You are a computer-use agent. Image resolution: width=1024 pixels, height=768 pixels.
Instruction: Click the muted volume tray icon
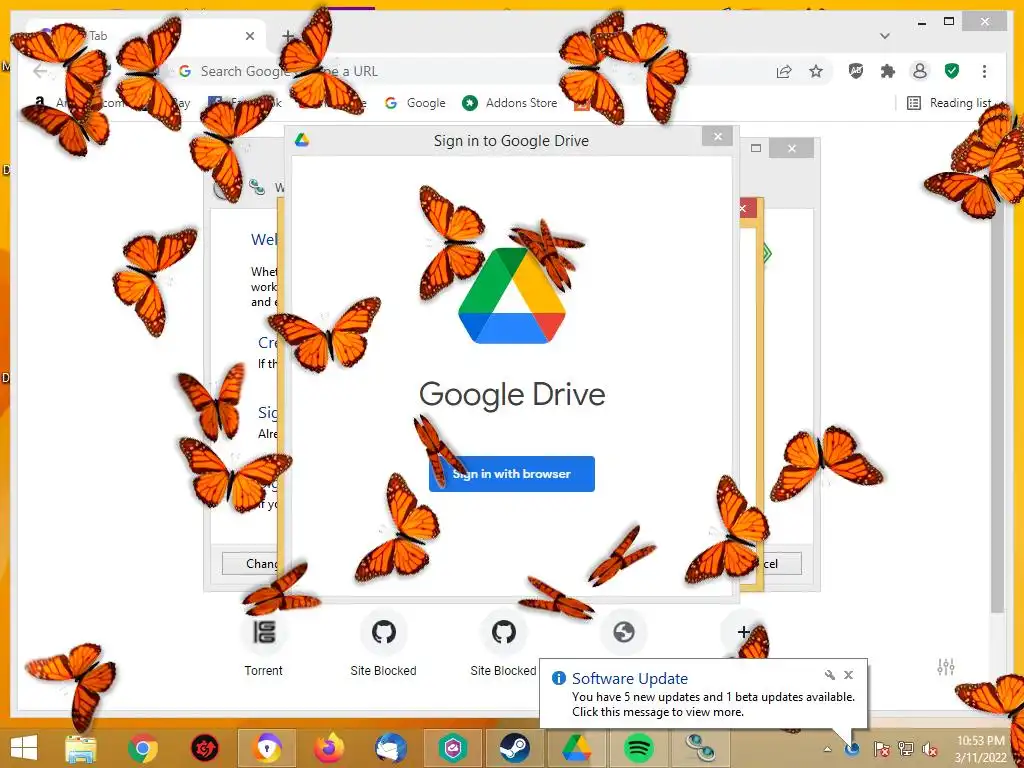pyautogui.click(x=929, y=748)
